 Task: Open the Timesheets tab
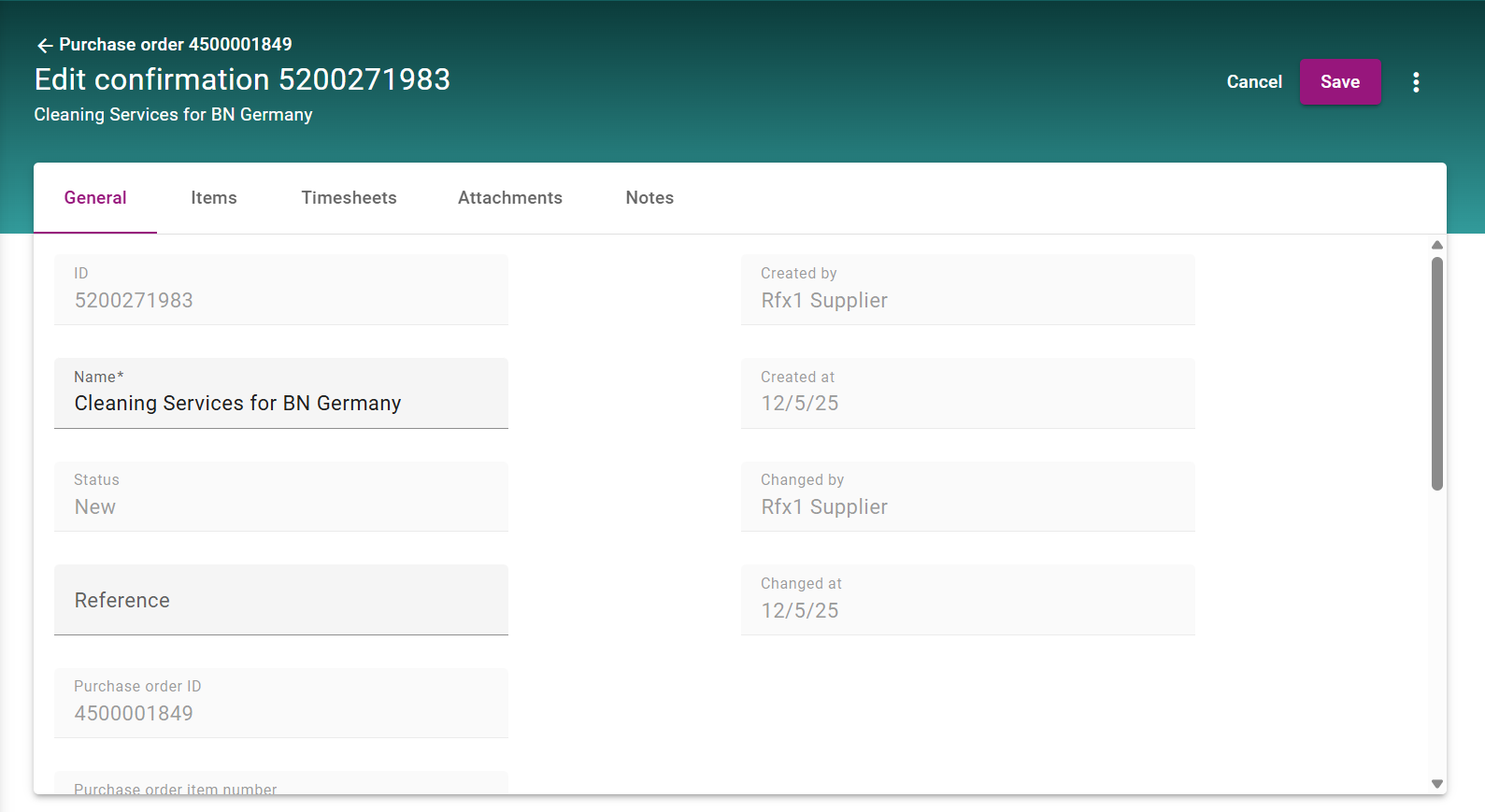tap(349, 198)
